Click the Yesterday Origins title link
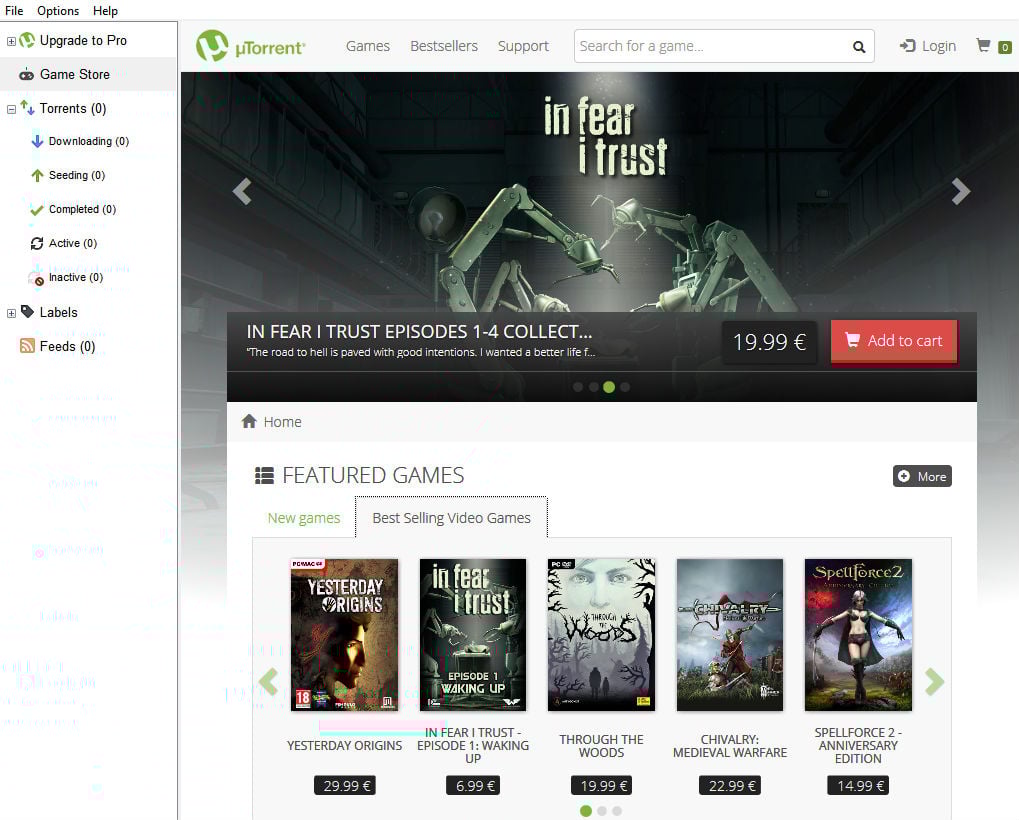 click(x=344, y=746)
